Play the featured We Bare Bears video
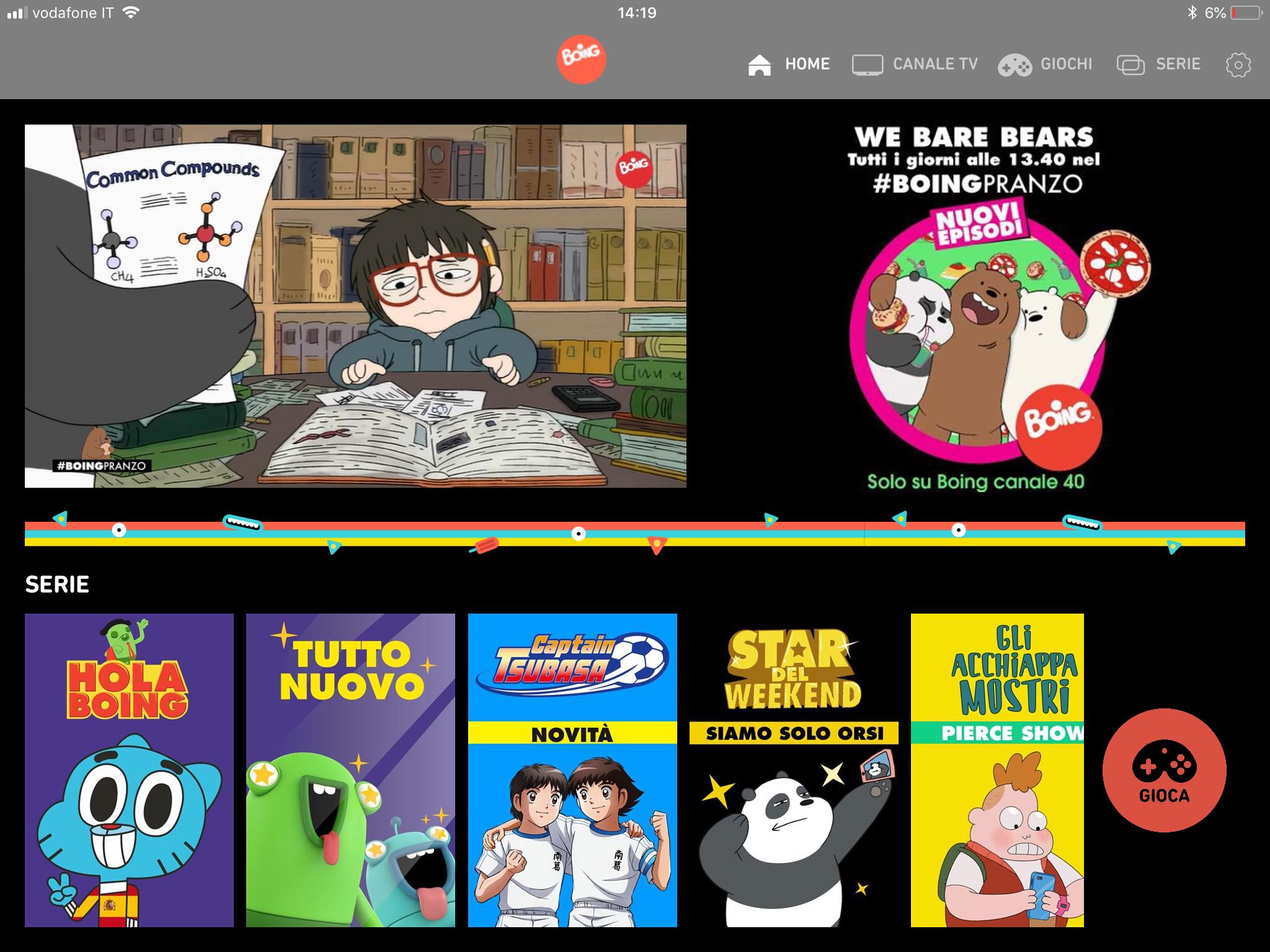This screenshot has width=1270, height=952. pos(355,306)
